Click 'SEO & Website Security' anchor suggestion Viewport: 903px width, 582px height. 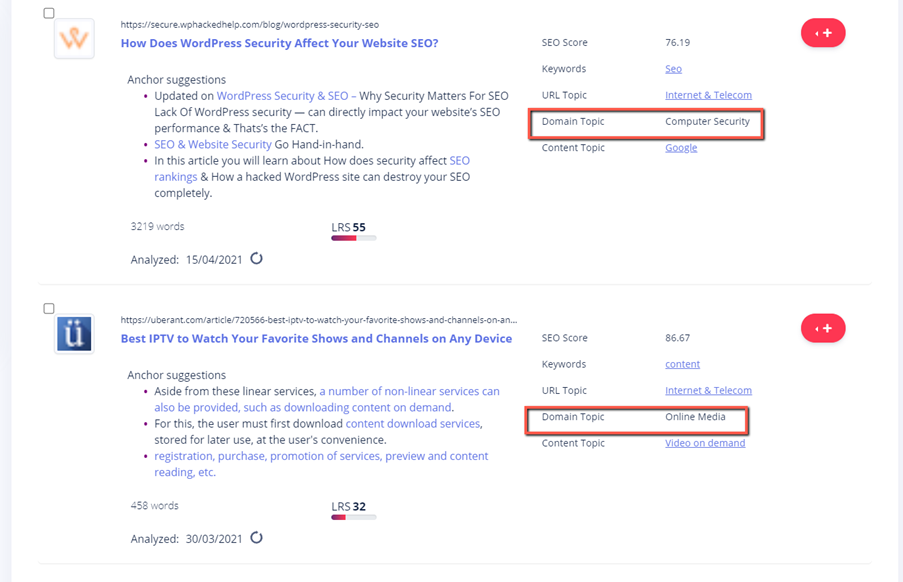point(213,144)
